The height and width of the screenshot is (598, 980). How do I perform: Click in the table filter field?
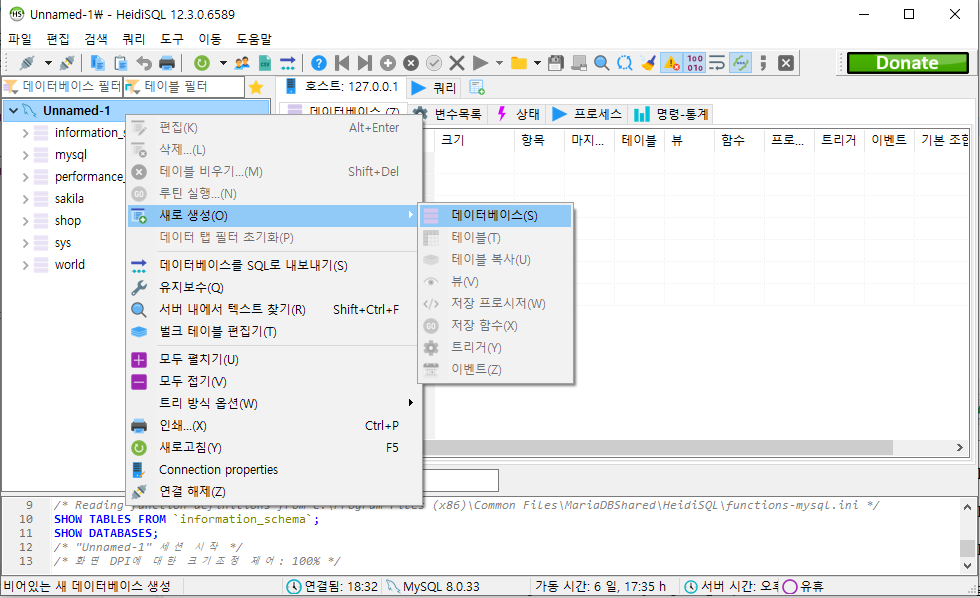[x=184, y=86]
